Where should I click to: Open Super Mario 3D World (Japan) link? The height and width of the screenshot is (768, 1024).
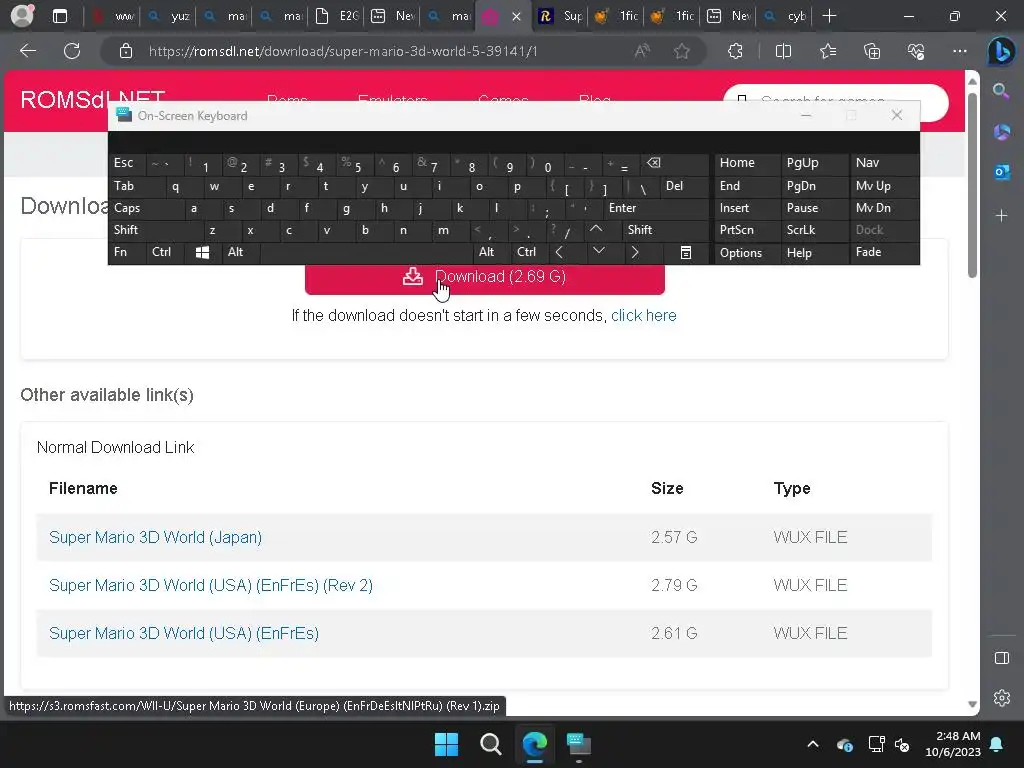155,537
